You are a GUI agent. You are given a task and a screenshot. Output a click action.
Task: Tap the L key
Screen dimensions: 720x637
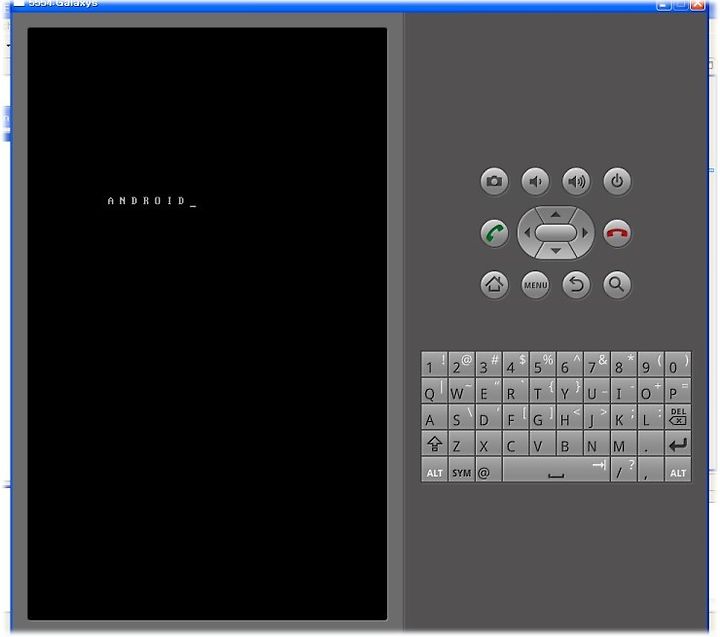click(651, 417)
